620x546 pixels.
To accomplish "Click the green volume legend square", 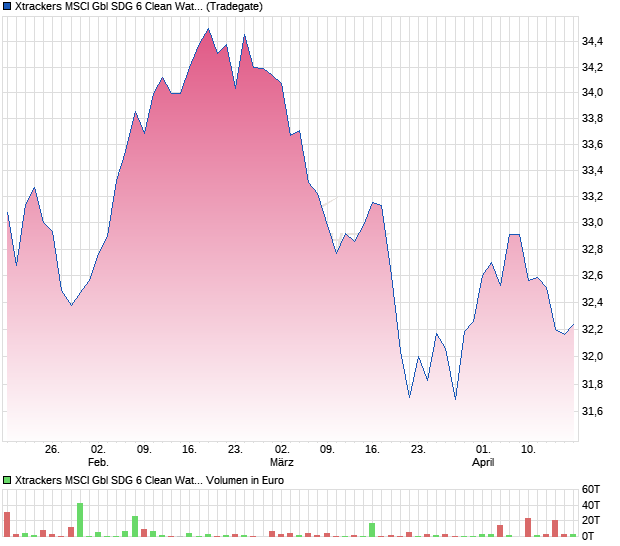I will click(7, 480).
